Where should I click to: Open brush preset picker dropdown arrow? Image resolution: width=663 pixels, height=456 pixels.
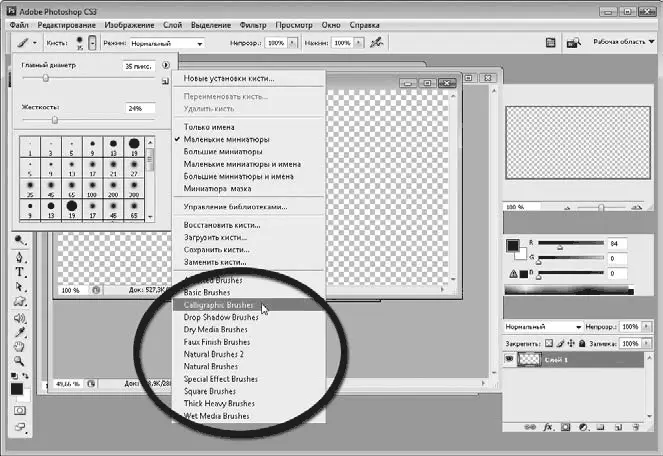92,43
